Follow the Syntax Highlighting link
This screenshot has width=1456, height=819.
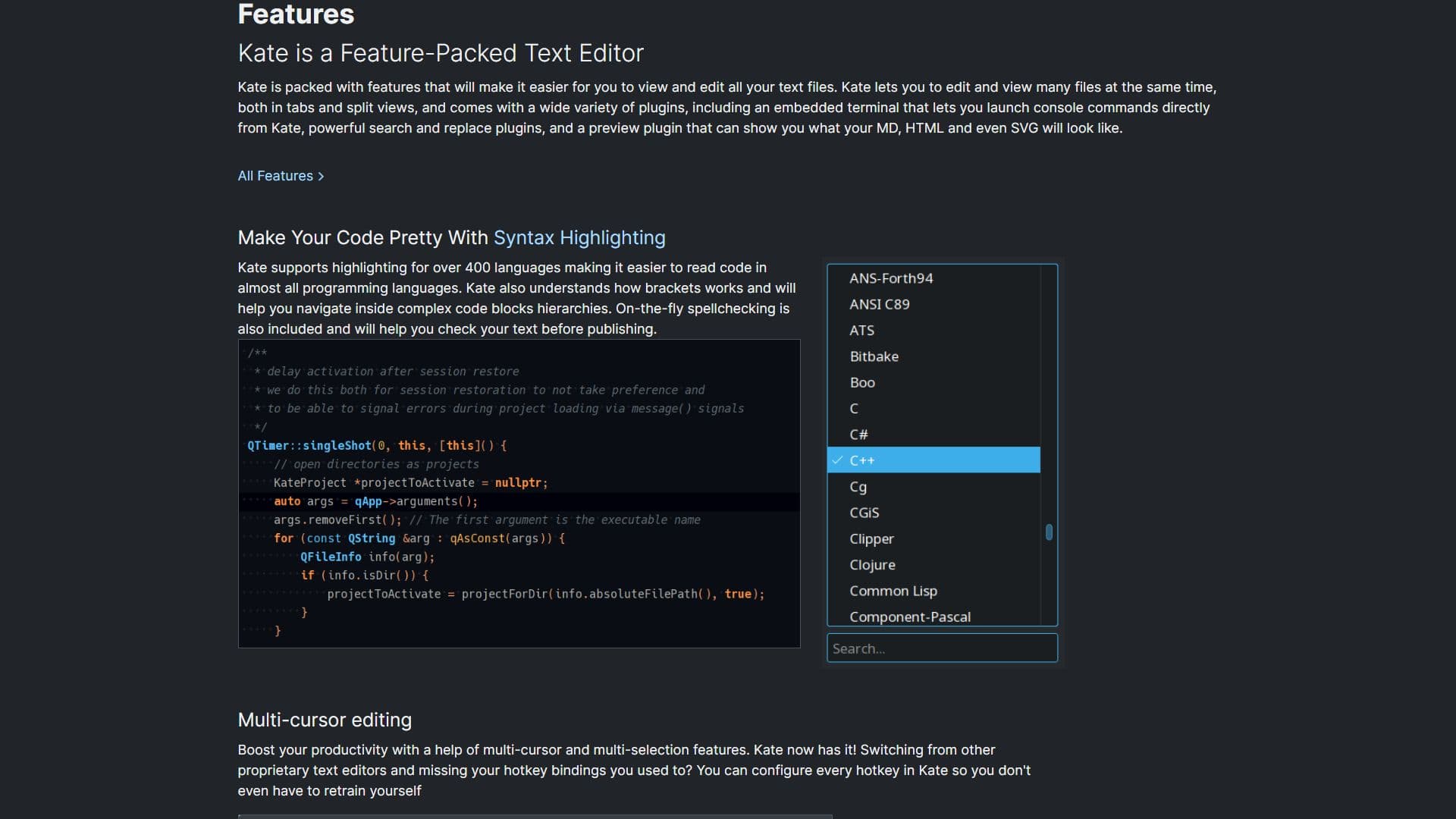coord(579,238)
